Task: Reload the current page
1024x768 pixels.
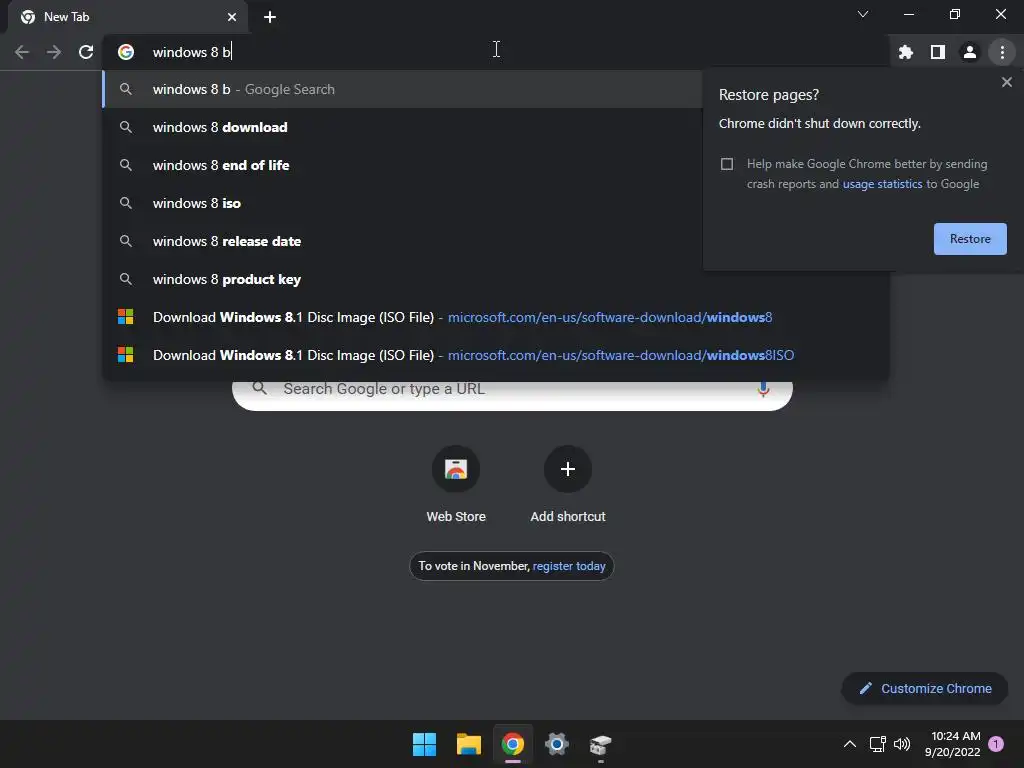Action: click(86, 52)
